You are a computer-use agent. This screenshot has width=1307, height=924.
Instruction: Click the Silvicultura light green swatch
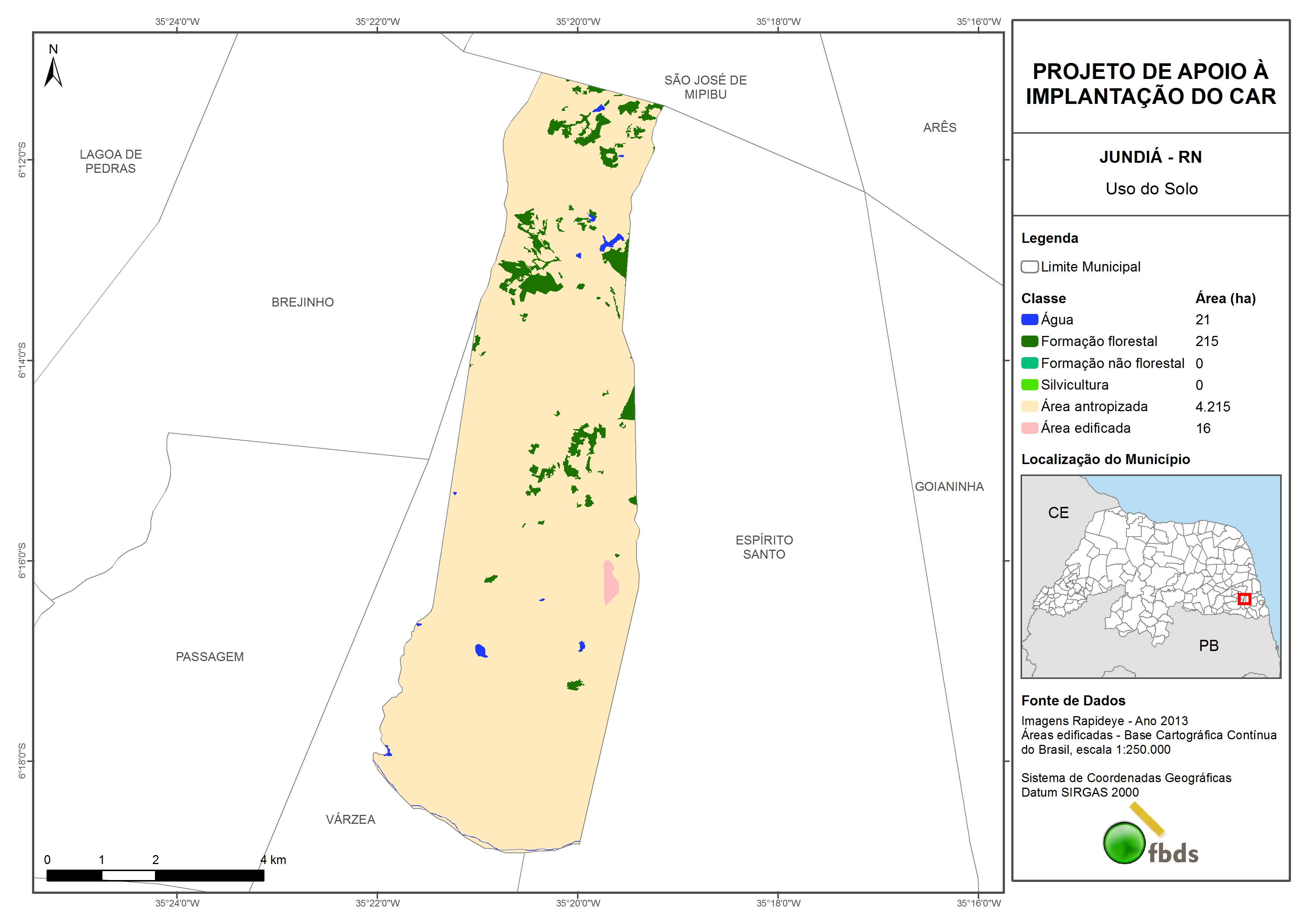(1029, 385)
